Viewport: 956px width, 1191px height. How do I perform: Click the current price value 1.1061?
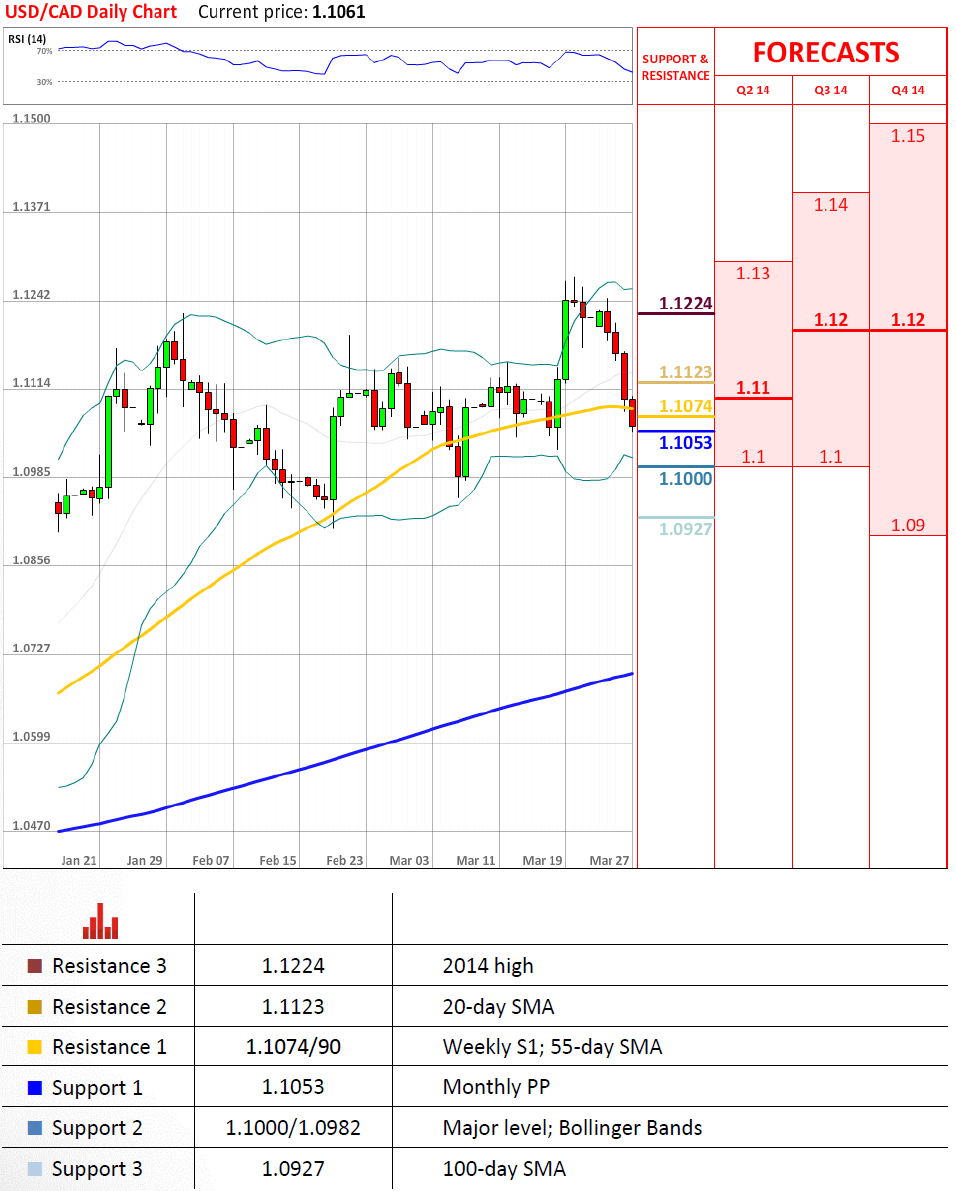coord(339,12)
